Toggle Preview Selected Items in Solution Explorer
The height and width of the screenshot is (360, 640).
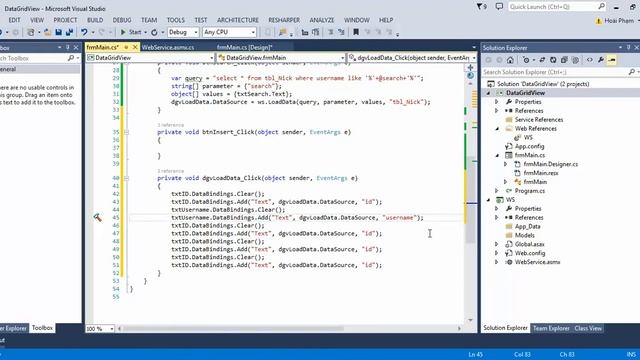[x=612, y=60]
